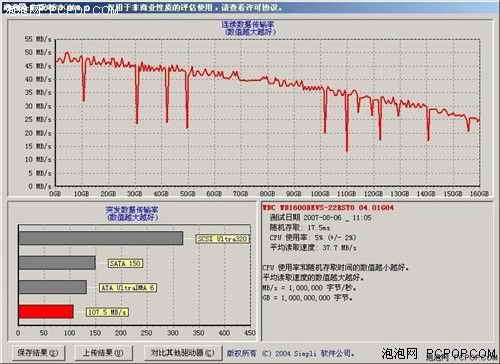Click the 上传结果 (U) button
The height and width of the screenshot is (364, 500).
pos(103,352)
